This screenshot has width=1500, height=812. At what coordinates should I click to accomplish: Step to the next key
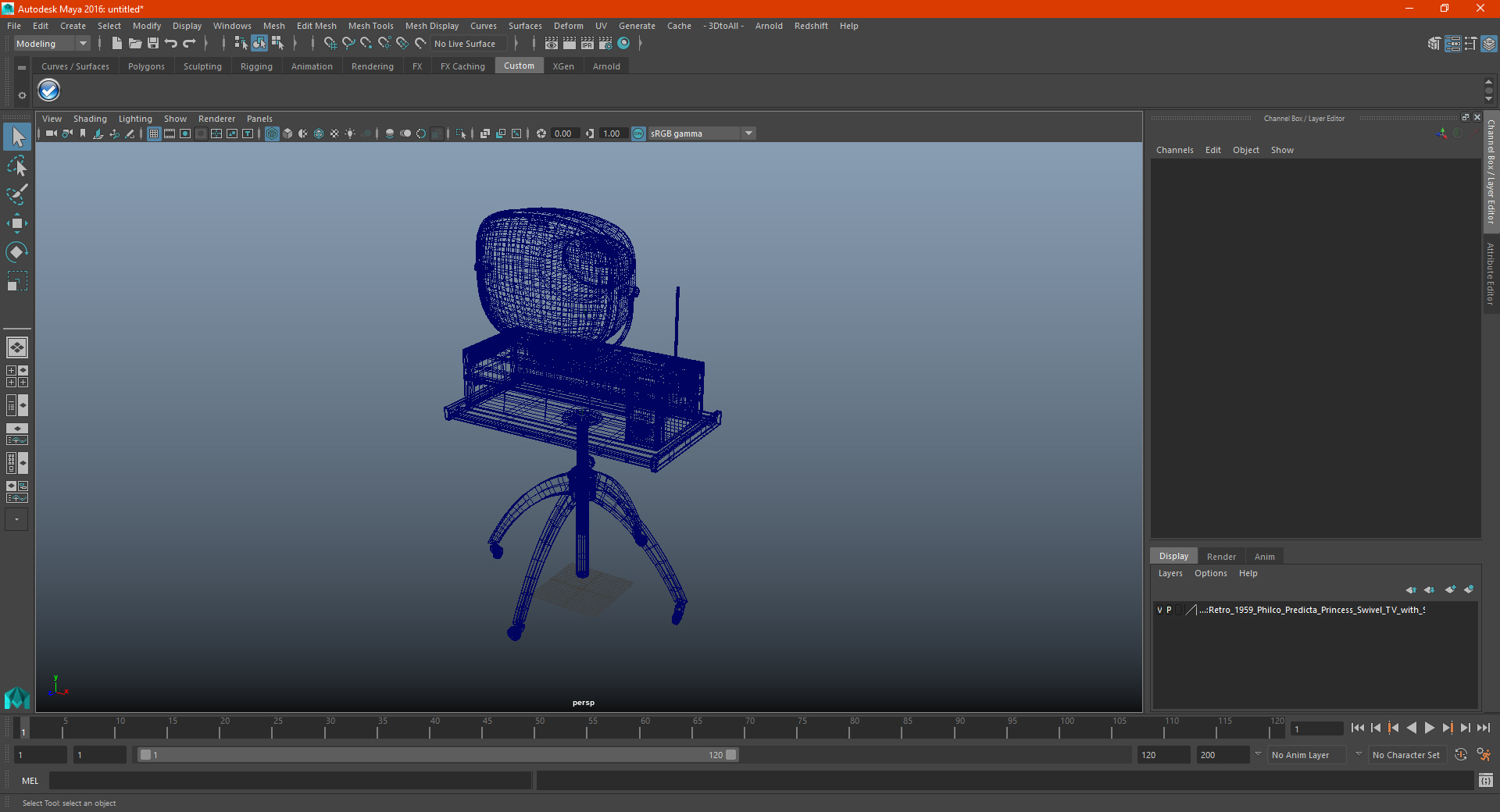pyautogui.click(x=1447, y=728)
